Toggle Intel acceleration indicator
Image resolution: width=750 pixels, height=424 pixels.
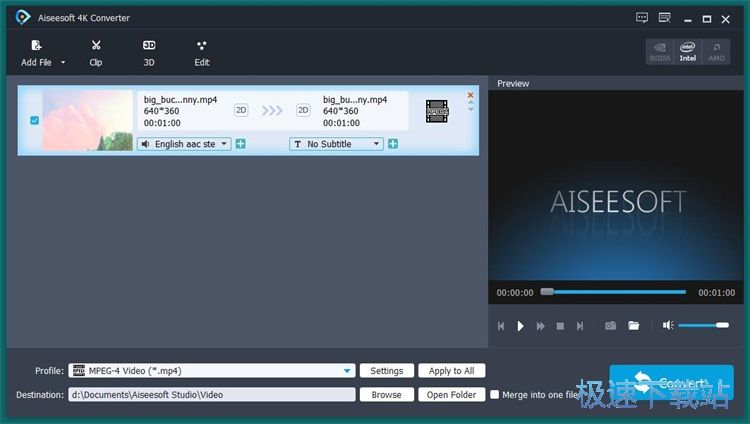point(687,52)
